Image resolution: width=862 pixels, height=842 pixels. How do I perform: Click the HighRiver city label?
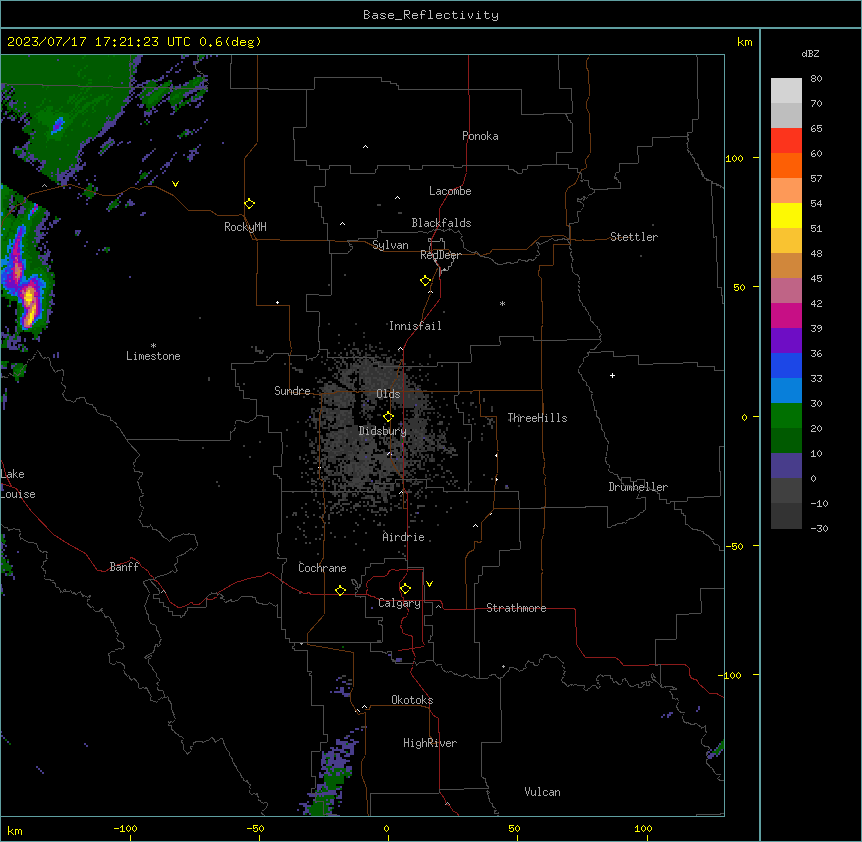[430, 743]
